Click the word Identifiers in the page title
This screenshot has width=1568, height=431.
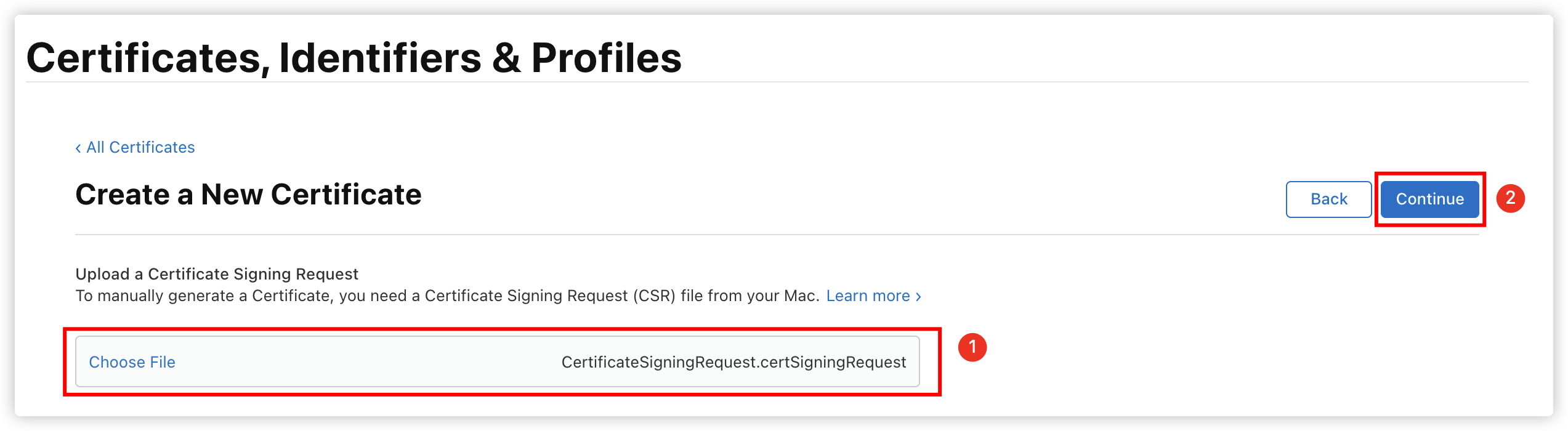point(380,58)
